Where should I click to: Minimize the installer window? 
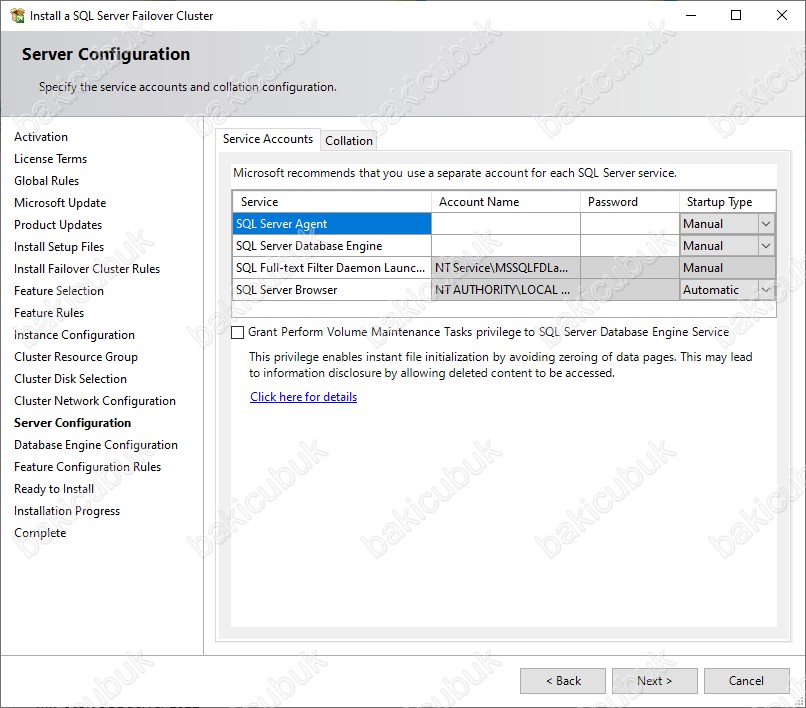691,15
